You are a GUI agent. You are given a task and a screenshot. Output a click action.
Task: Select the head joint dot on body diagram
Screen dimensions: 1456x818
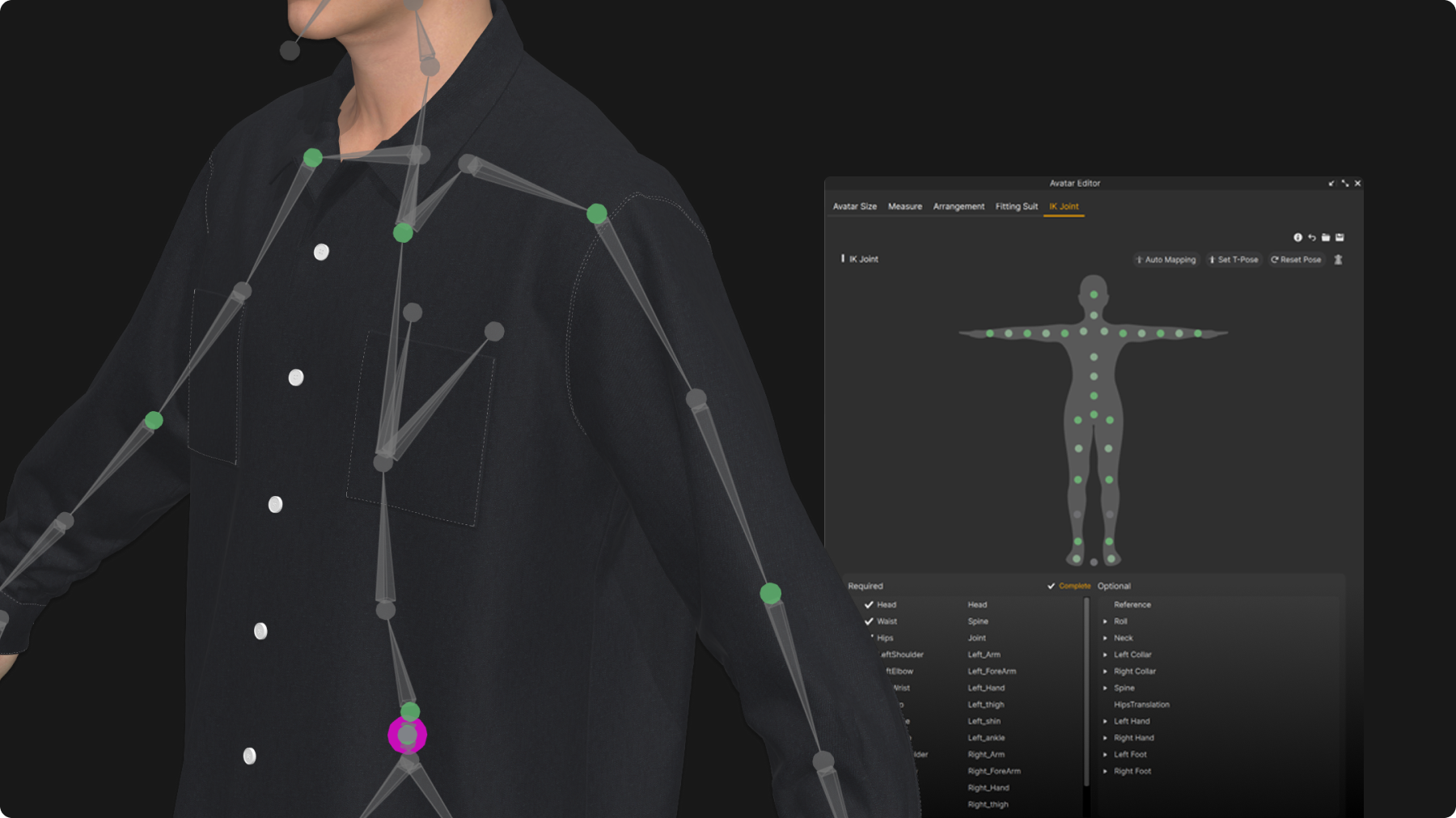click(1094, 295)
